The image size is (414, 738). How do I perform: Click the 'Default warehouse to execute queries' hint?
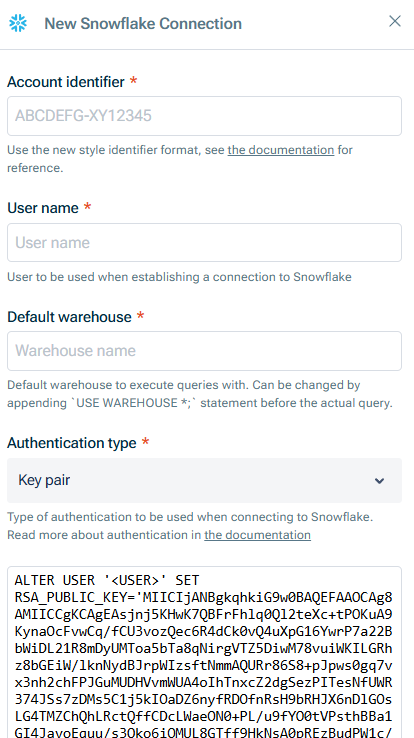coord(200,394)
